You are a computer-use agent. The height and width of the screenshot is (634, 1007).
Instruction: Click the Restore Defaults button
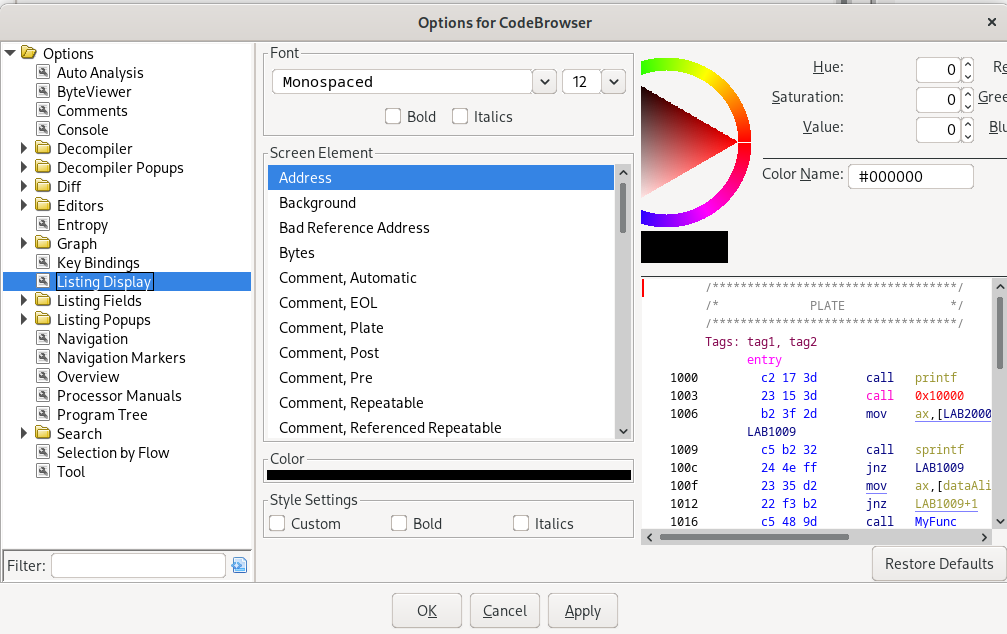coord(939,563)
